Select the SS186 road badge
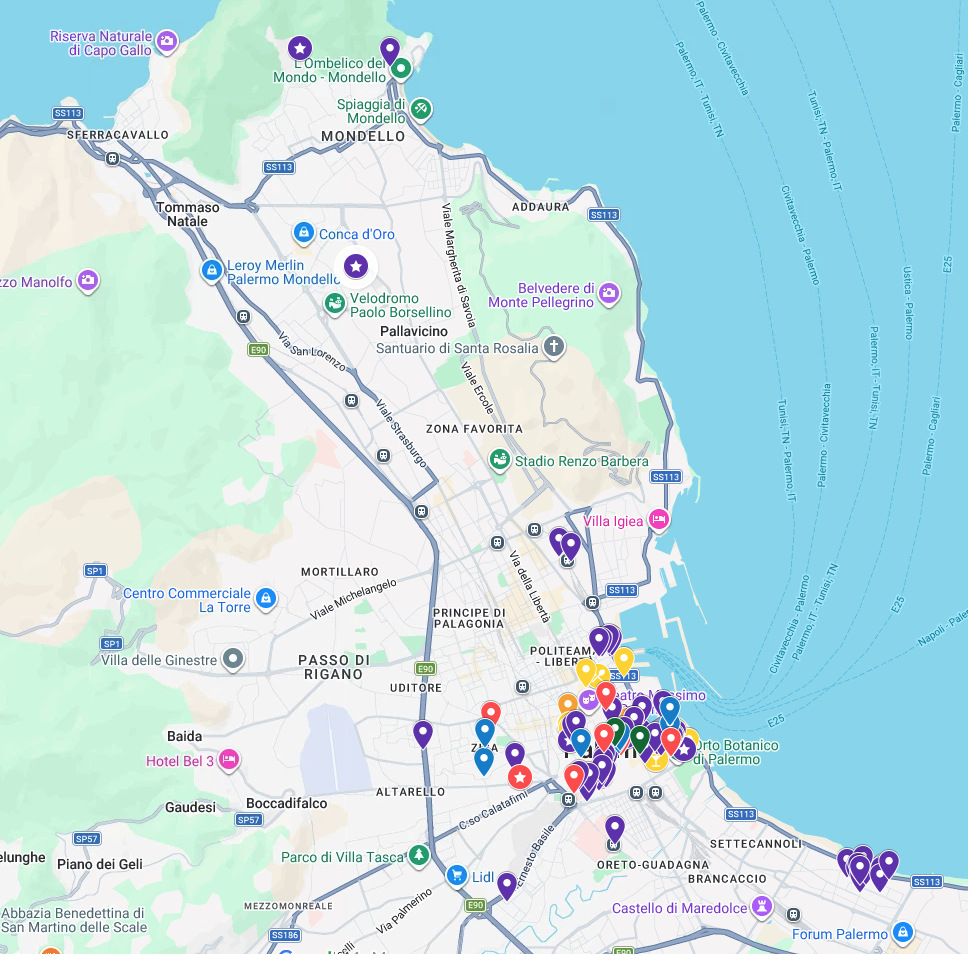The height and width of the screenshot is (954, 968). click(285, 935)
